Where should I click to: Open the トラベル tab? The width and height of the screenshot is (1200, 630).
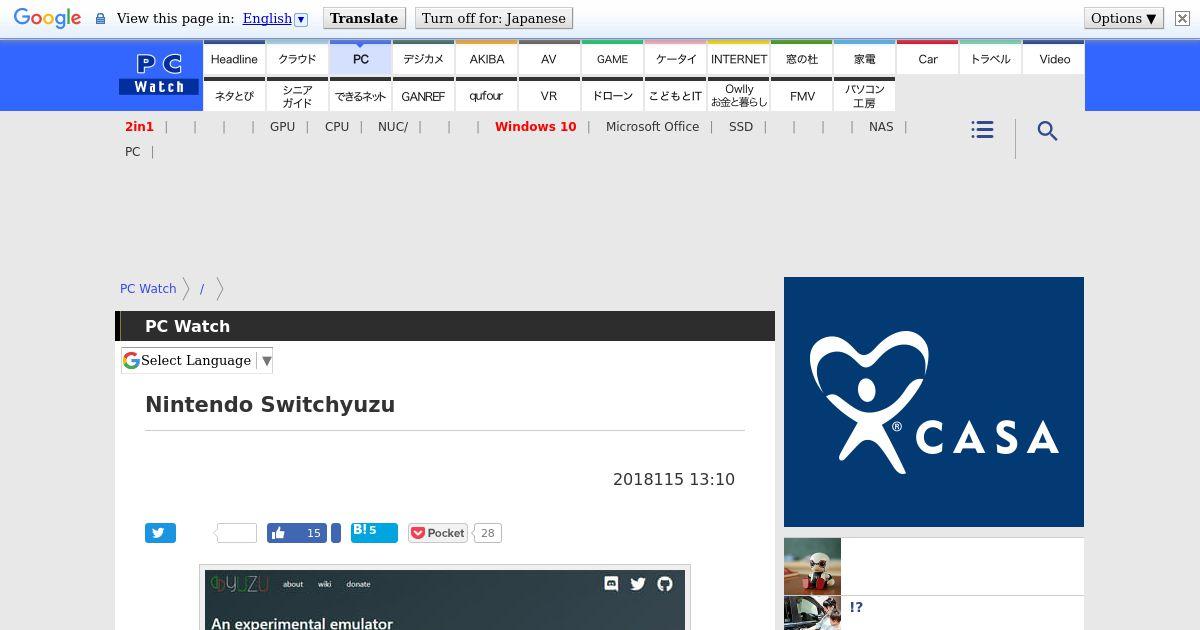coord(990,58)
